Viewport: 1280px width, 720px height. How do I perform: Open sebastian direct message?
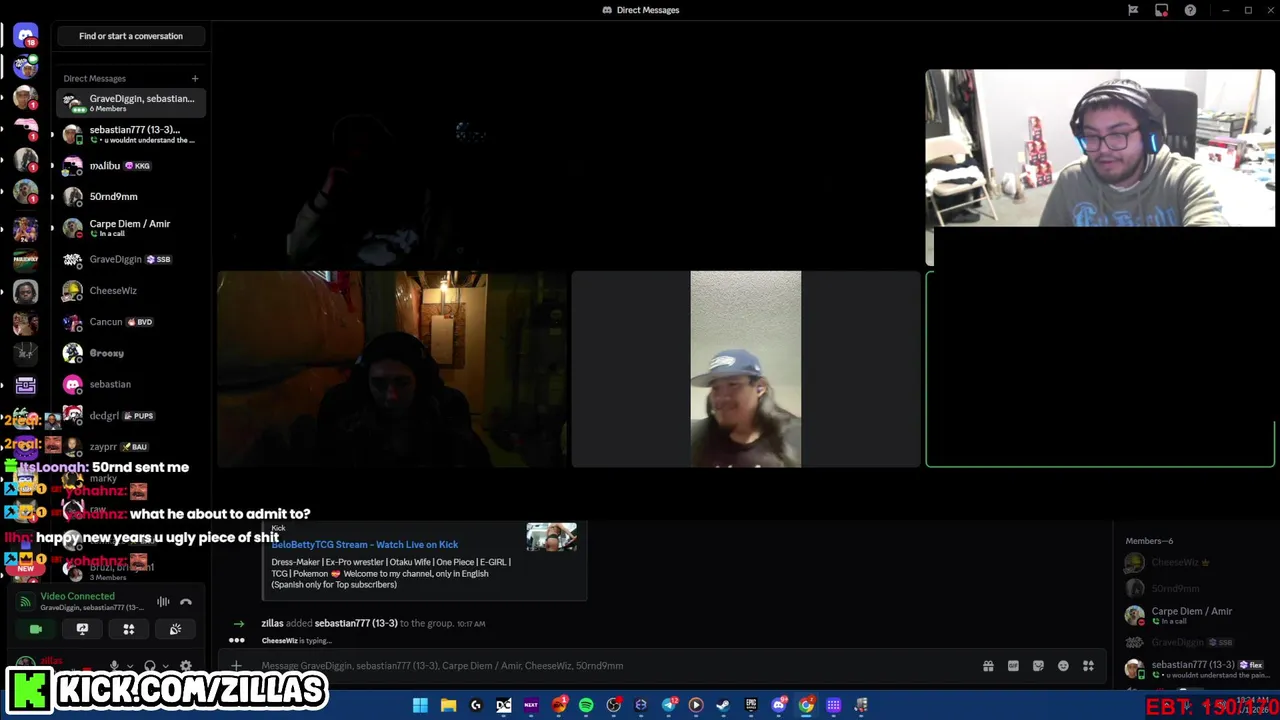coord(131,384)
